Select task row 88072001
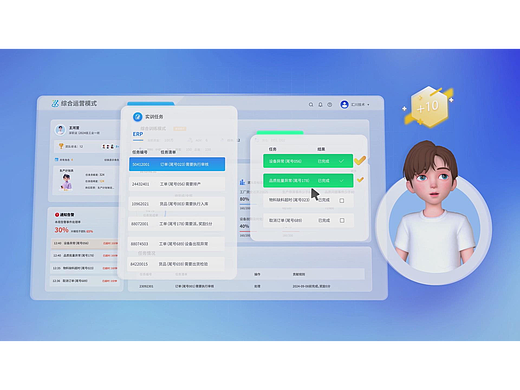 [177, 224]
